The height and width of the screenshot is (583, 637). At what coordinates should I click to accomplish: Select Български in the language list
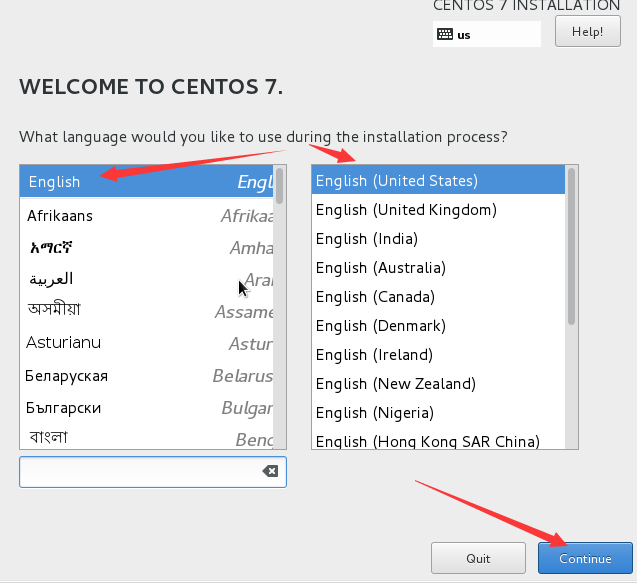pos(147,407)
